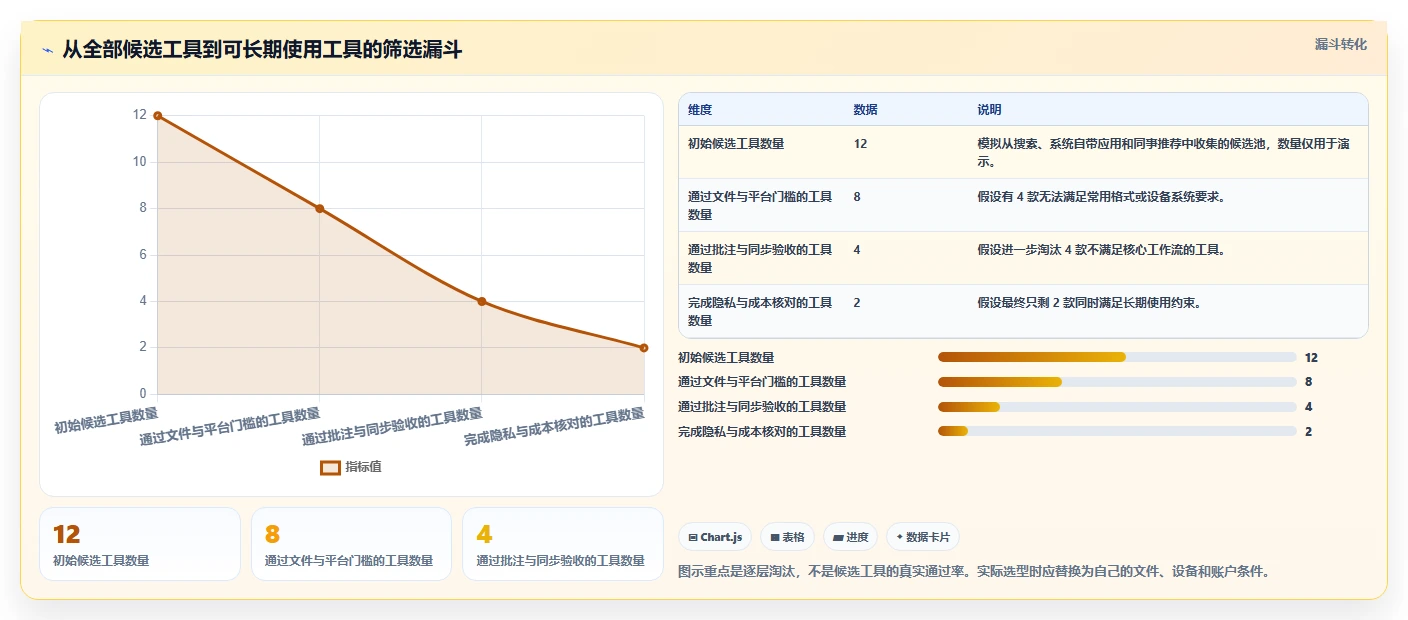Viewport: 1408px width, 620px height.
Task: Click the chart data point at value 12
Action: (157, 116)
